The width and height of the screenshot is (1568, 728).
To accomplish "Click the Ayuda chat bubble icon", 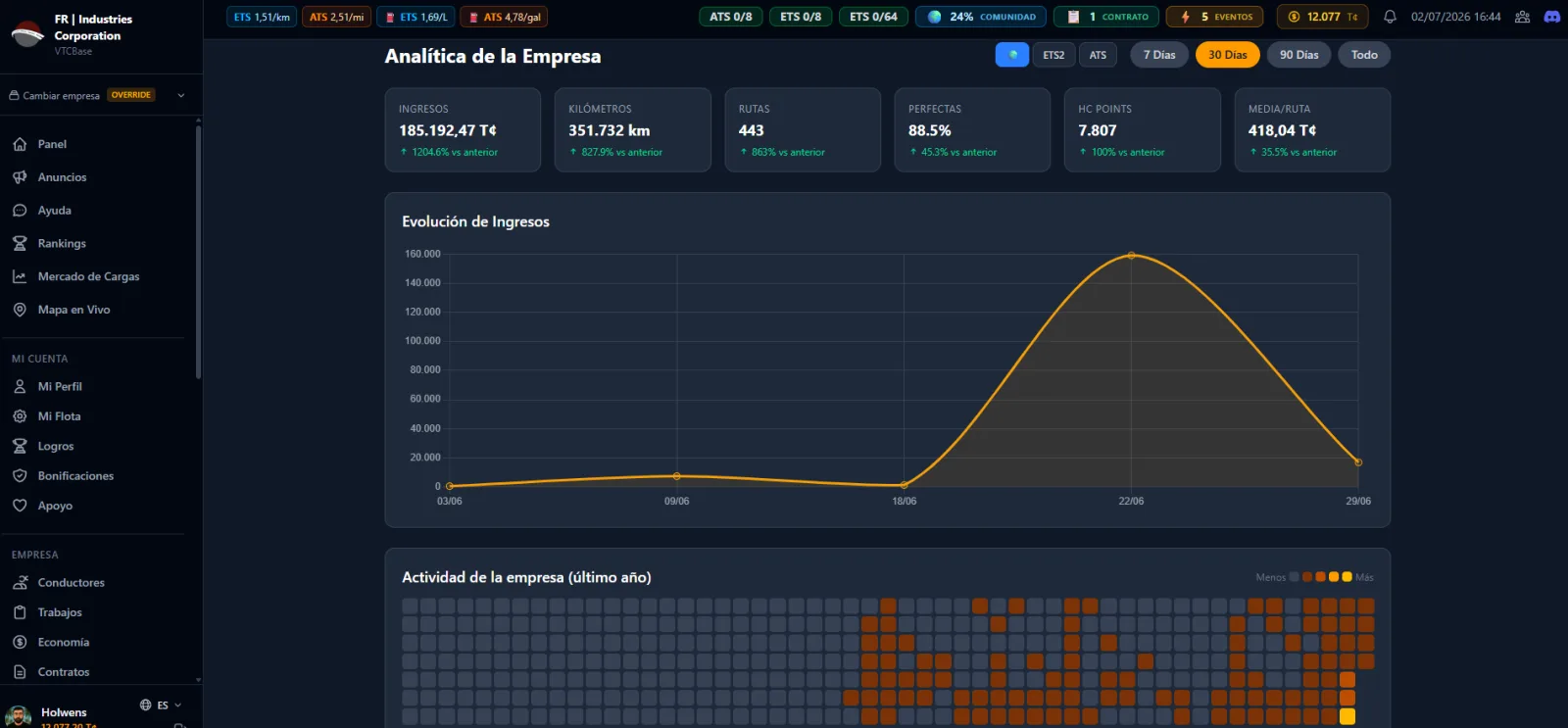I will 20,211.
